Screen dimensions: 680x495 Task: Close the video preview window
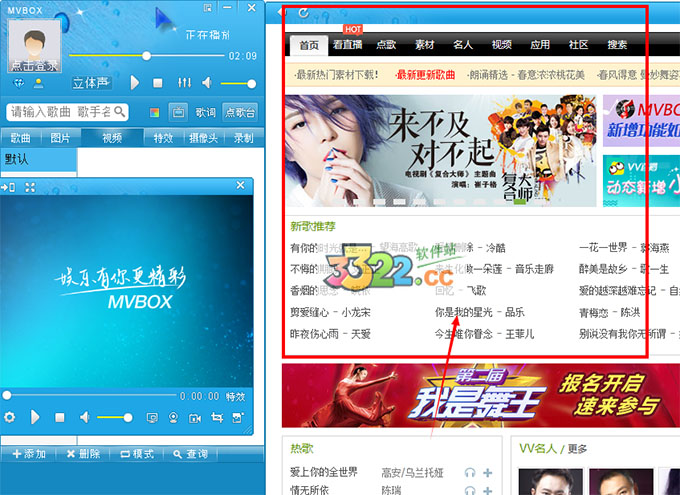click(x=241, y=185)
